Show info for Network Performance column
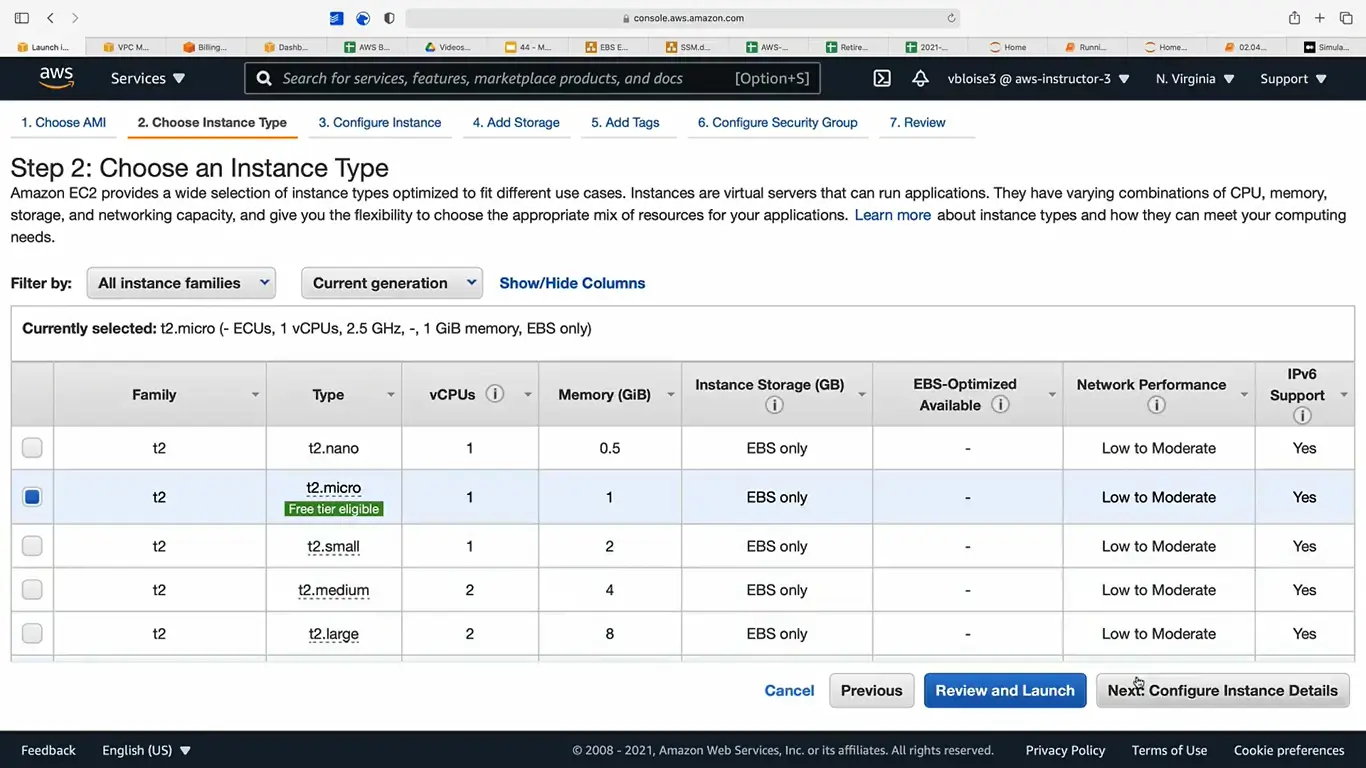Image resolution: width=1366 pixels, height=768 pixels. pyautogui.click(x=1156, y=406)
